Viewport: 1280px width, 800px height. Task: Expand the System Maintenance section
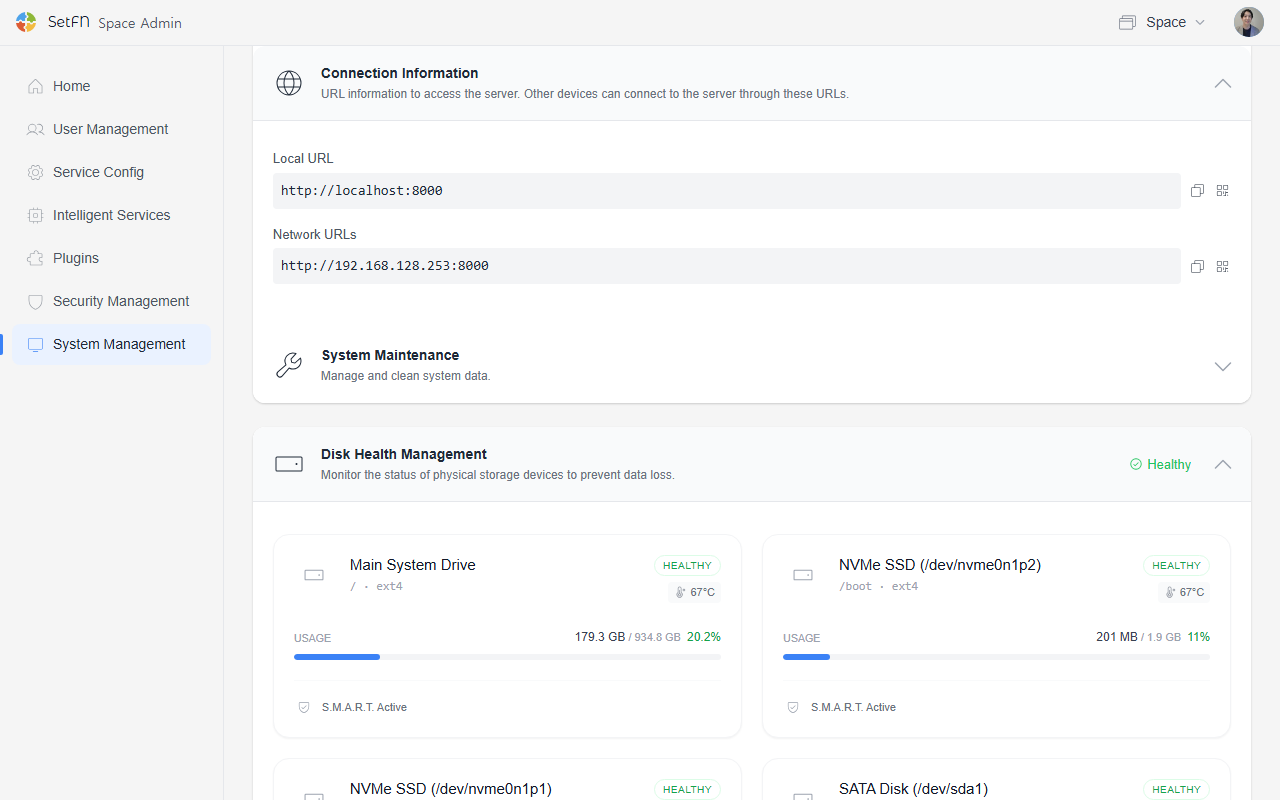[1222, 366]
